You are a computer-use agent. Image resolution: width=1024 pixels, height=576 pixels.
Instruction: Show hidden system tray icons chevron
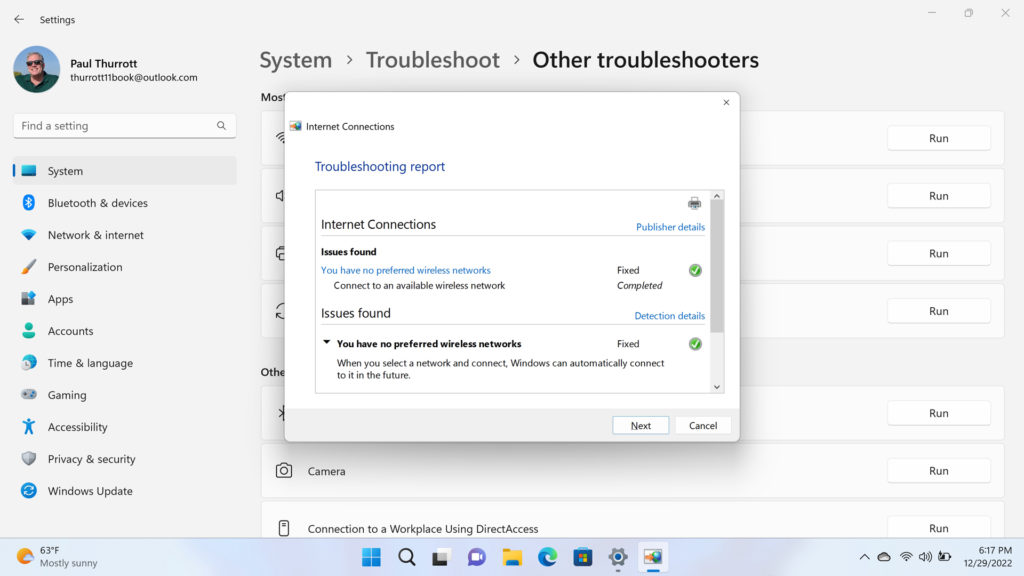864,557
